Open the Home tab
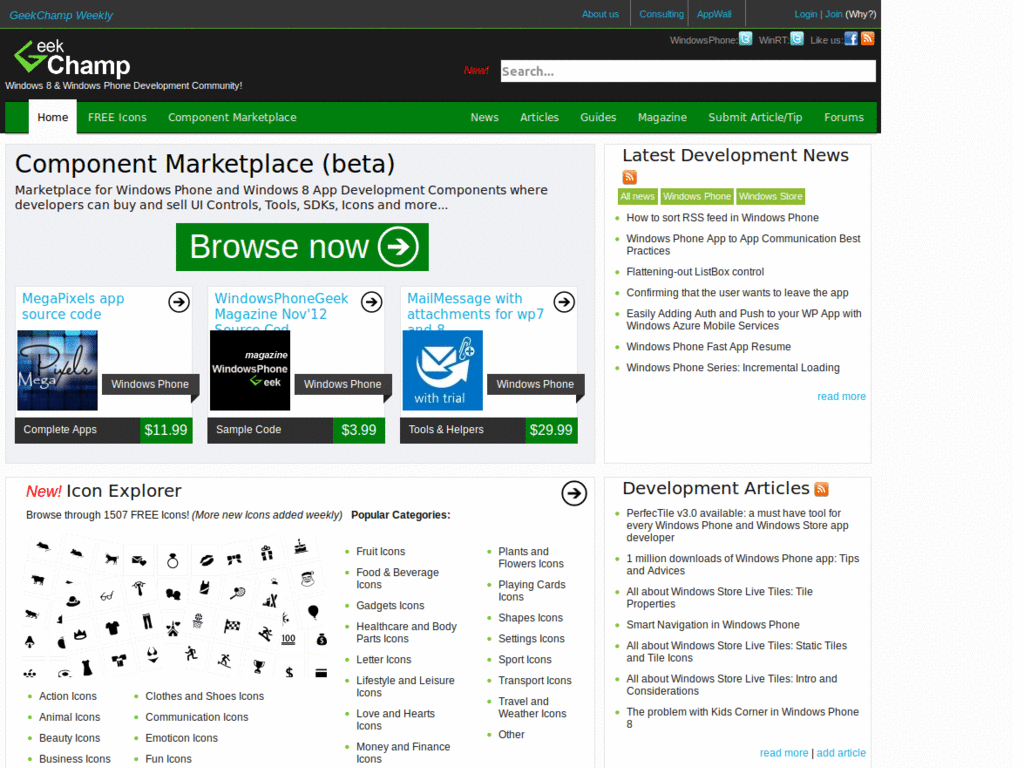 53,117
